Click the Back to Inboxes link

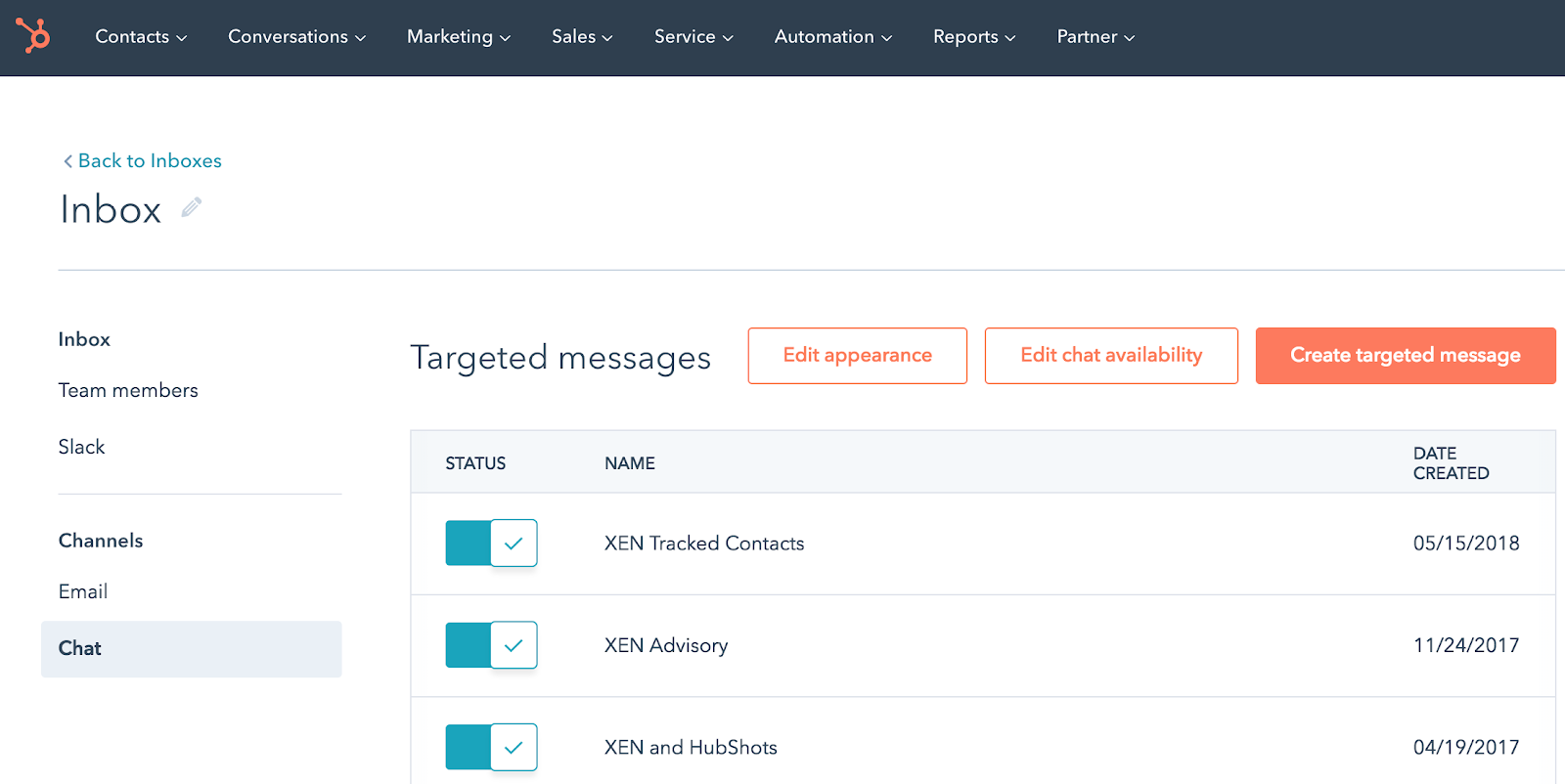click(x=143, y=160)
